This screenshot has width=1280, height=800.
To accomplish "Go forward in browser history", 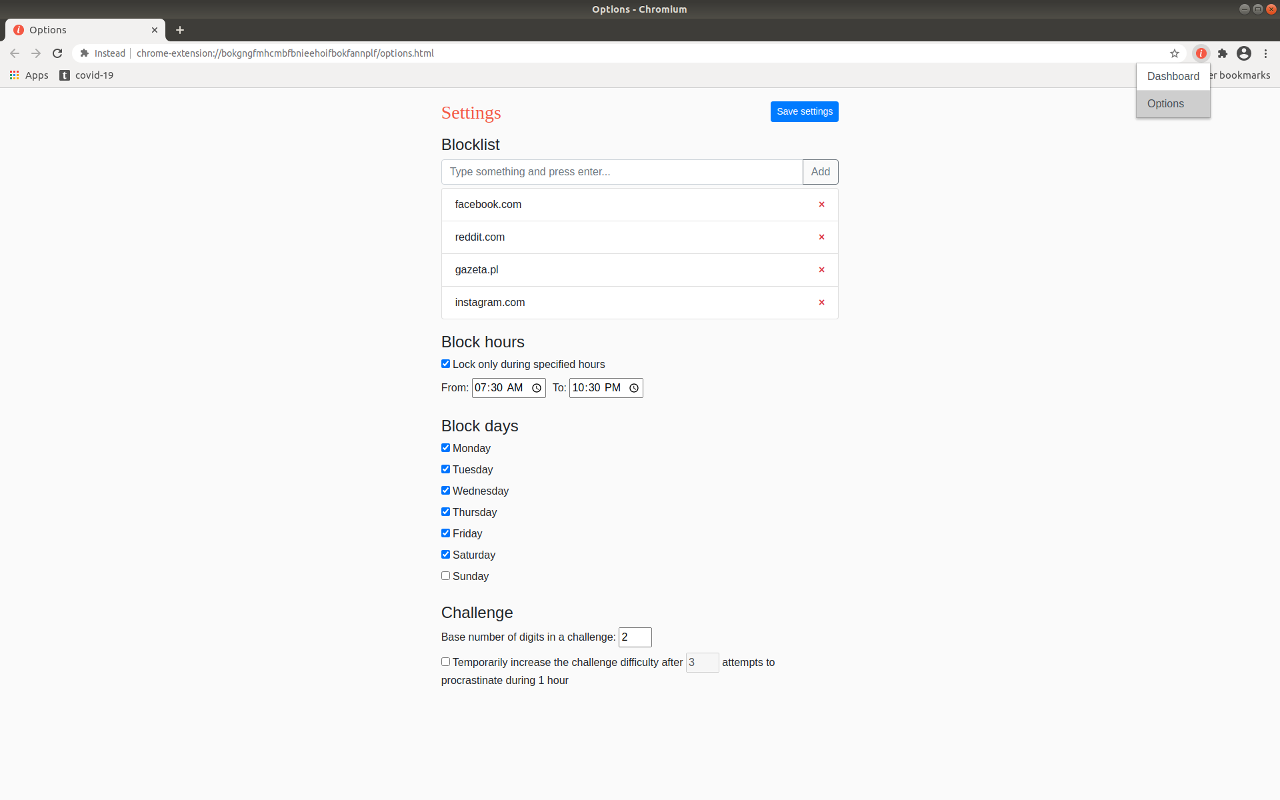I will point(36,53).
